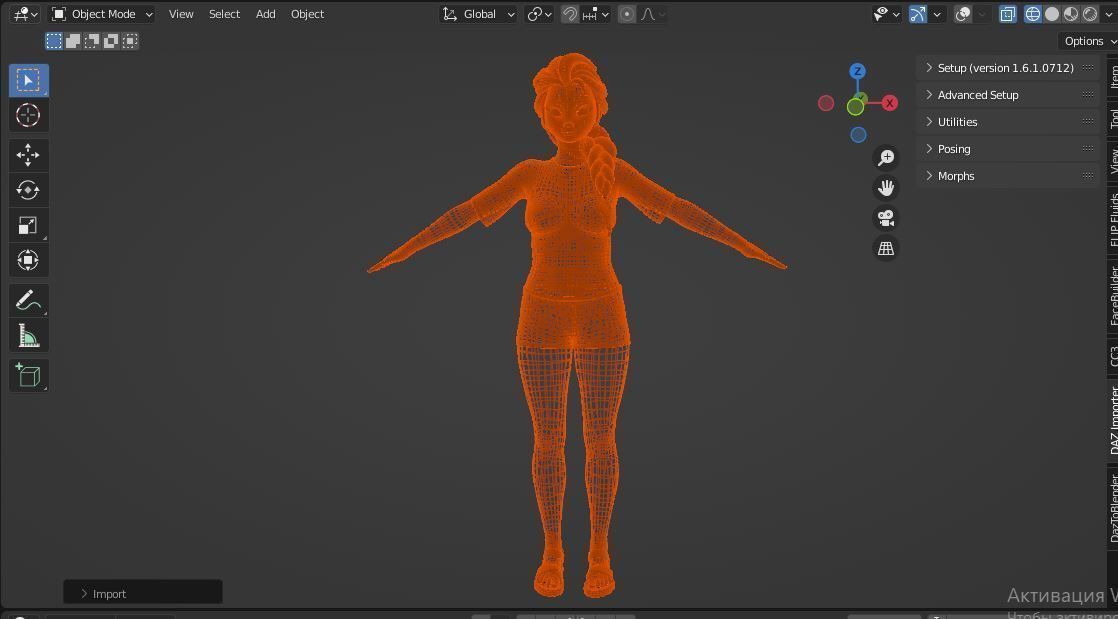Click the zoom view magnifier icon
This screenshot has height=619, width=1118.
coord(886,158)
